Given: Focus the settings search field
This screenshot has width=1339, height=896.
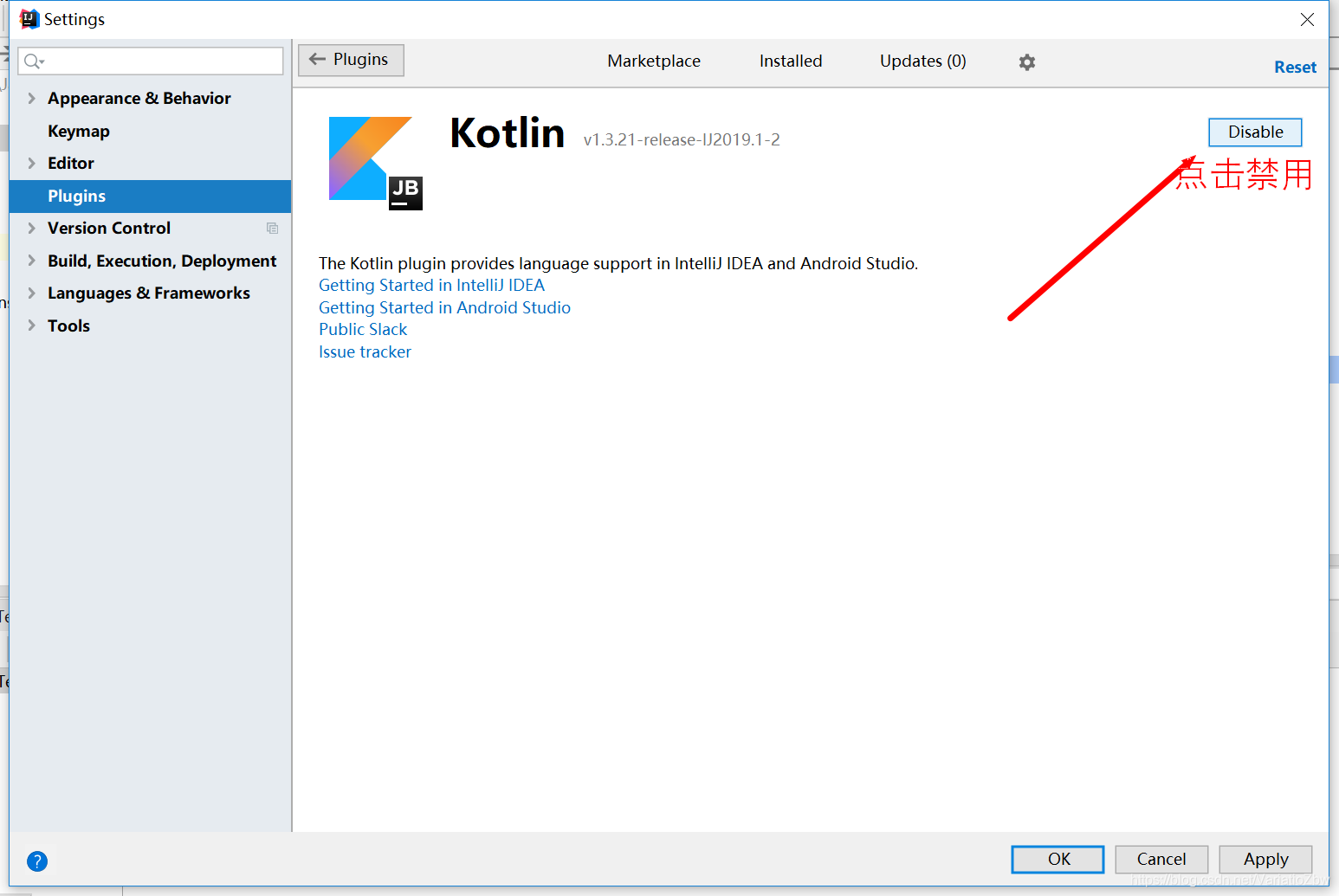Looking at the screenshot, I should point(151,61).
